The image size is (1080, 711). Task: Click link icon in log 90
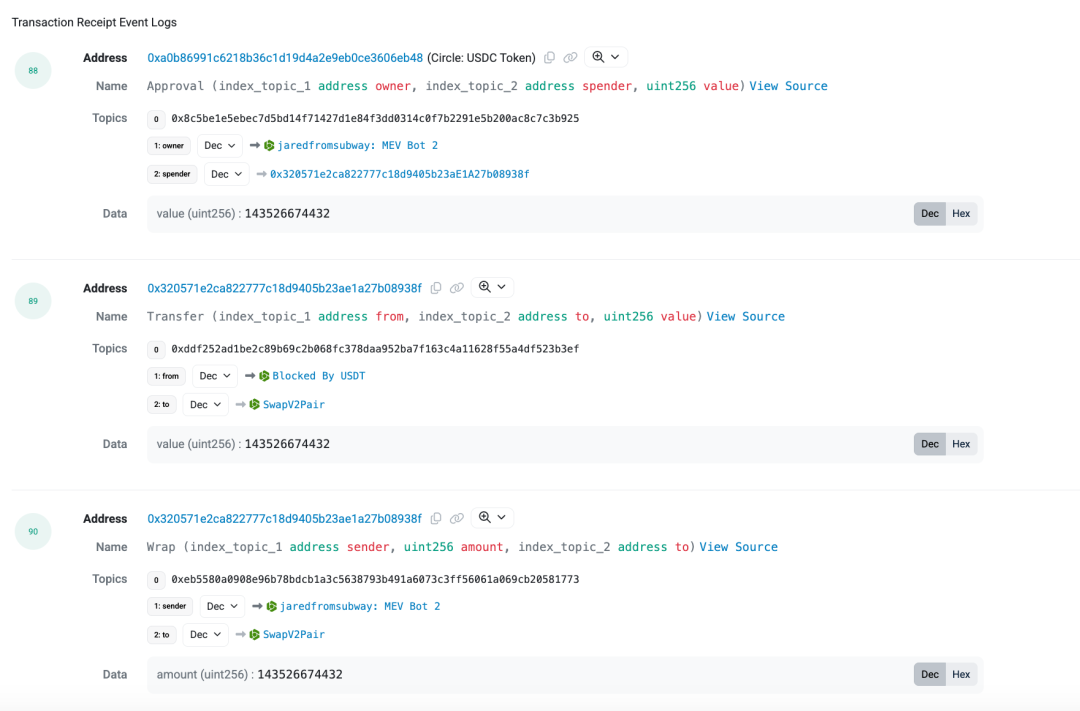tap(457, 518)
